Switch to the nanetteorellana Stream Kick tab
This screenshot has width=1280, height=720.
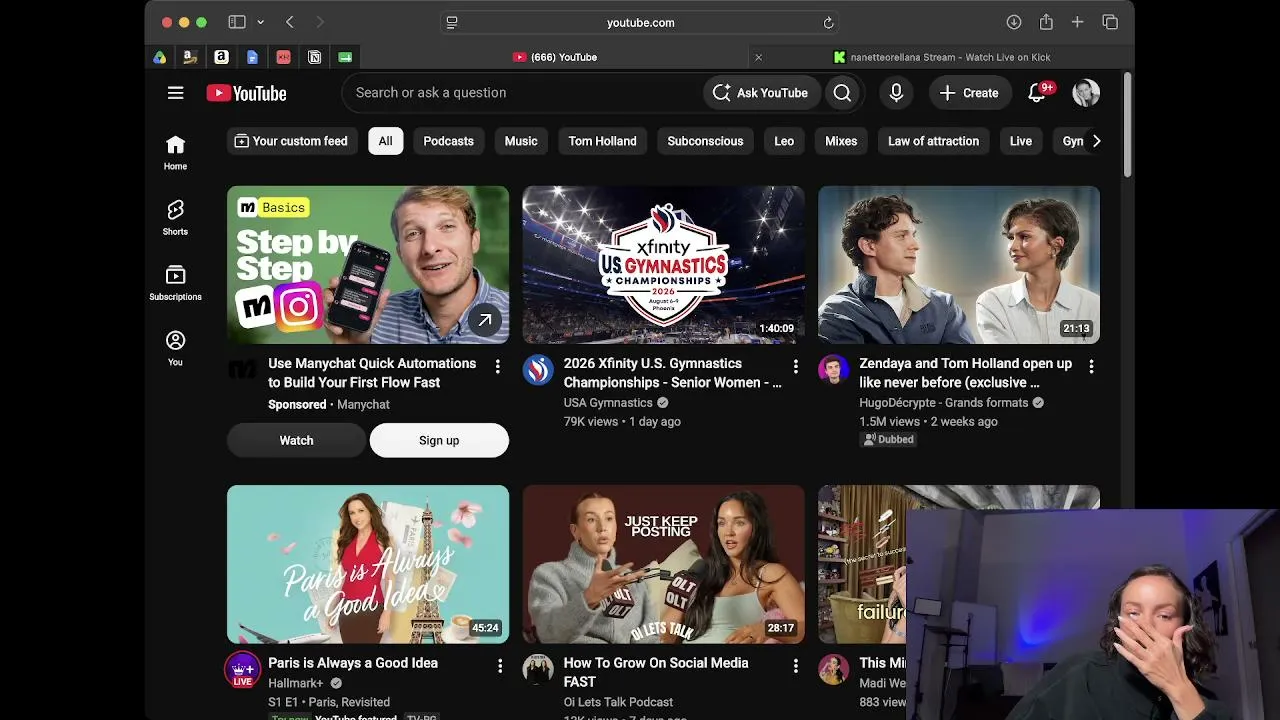point(942,57)
